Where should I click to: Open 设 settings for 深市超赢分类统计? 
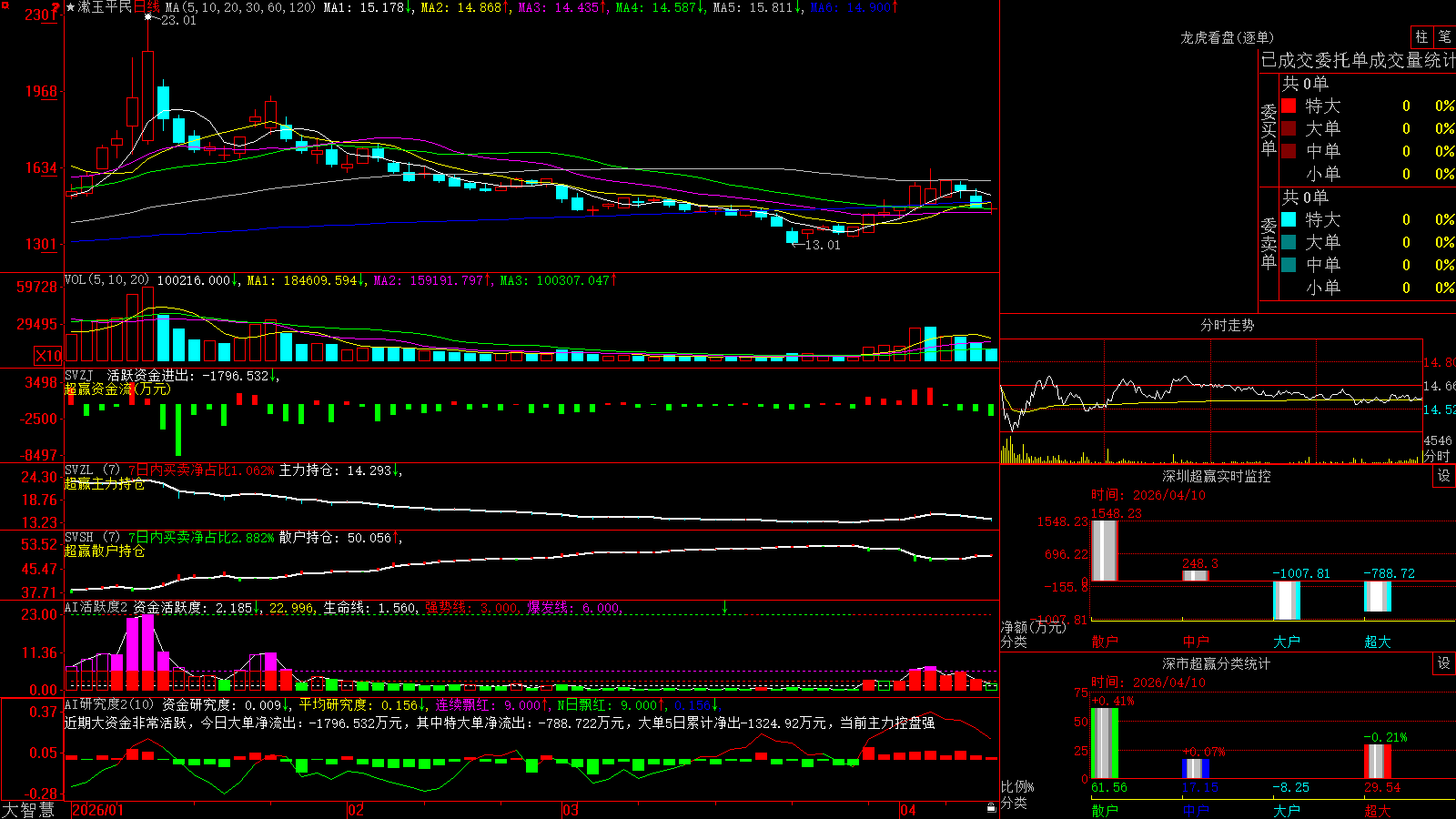[x=1444, y=663]
